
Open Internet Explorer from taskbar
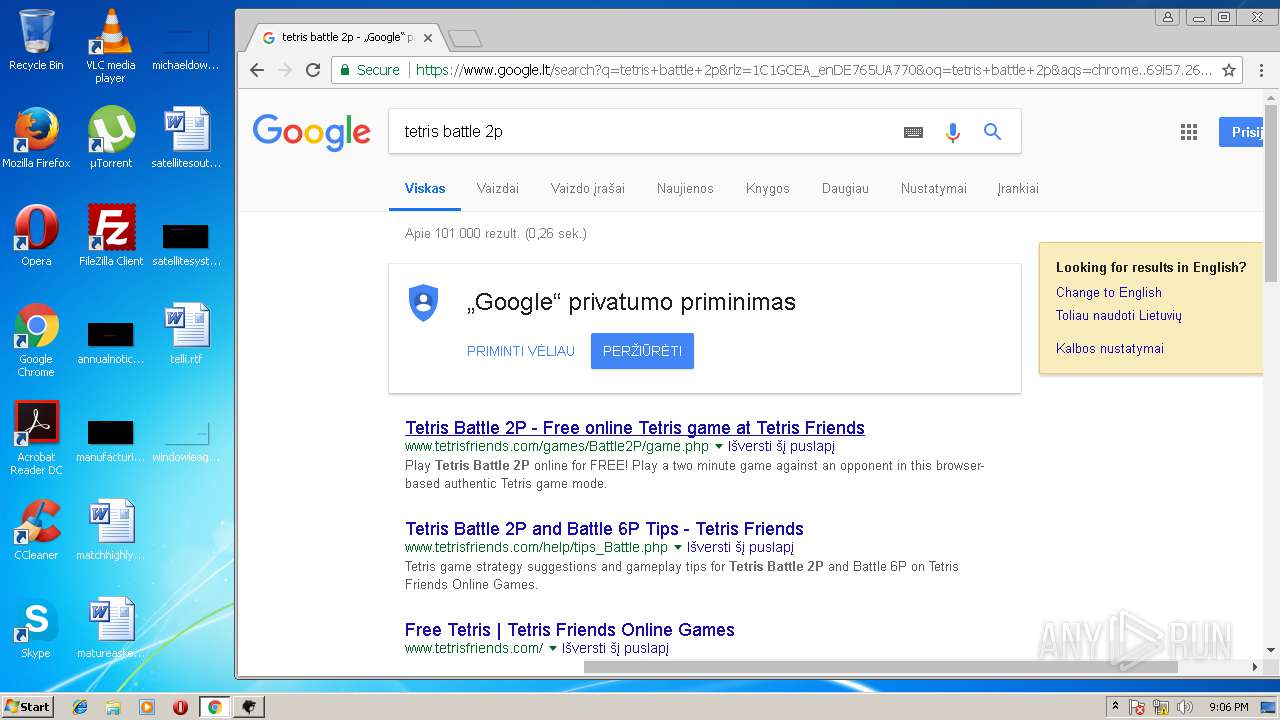[80, 707]
